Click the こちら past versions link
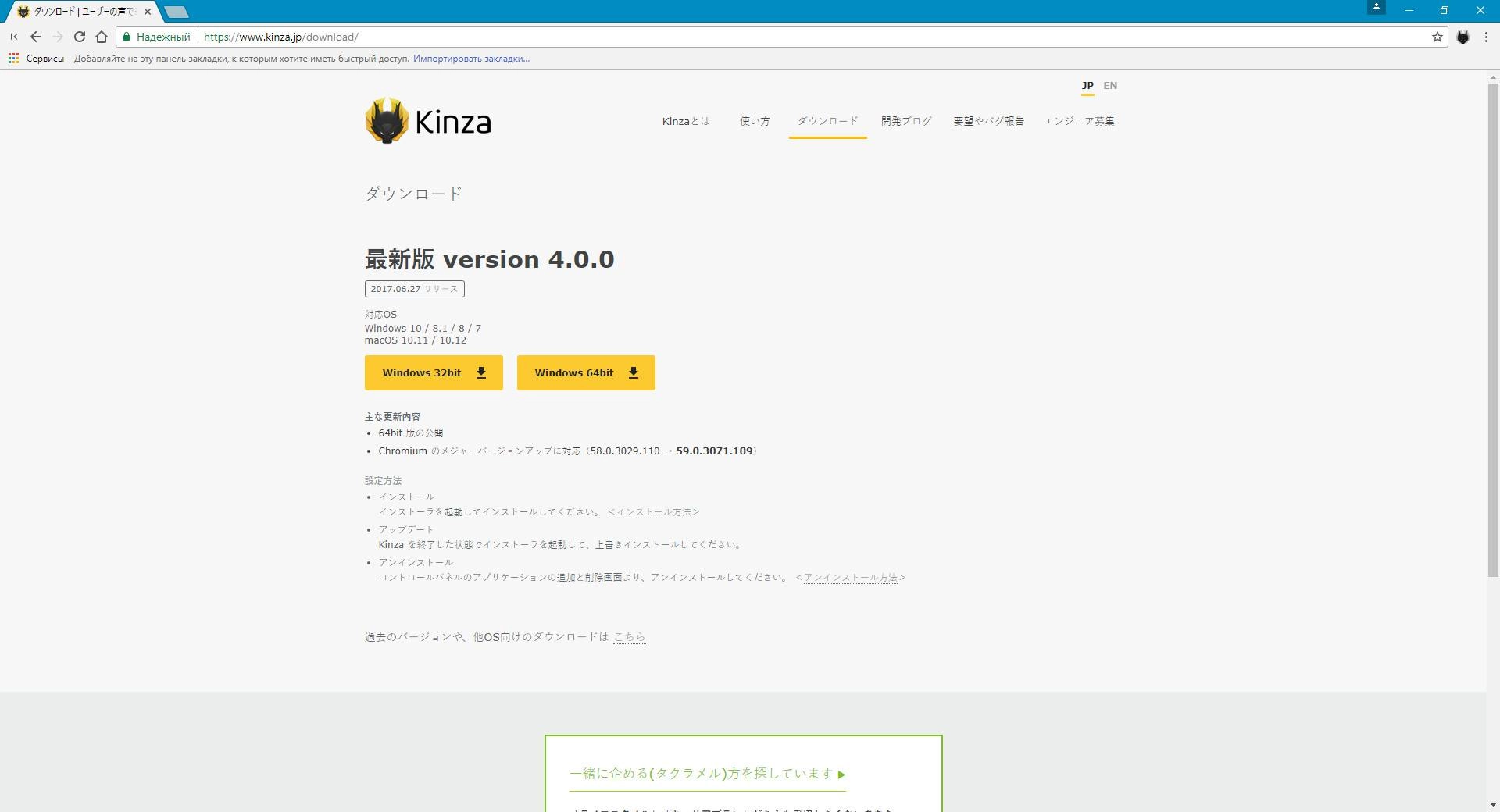The width and height of the screenshot is (1500, 812). click(x=630, y=637)
